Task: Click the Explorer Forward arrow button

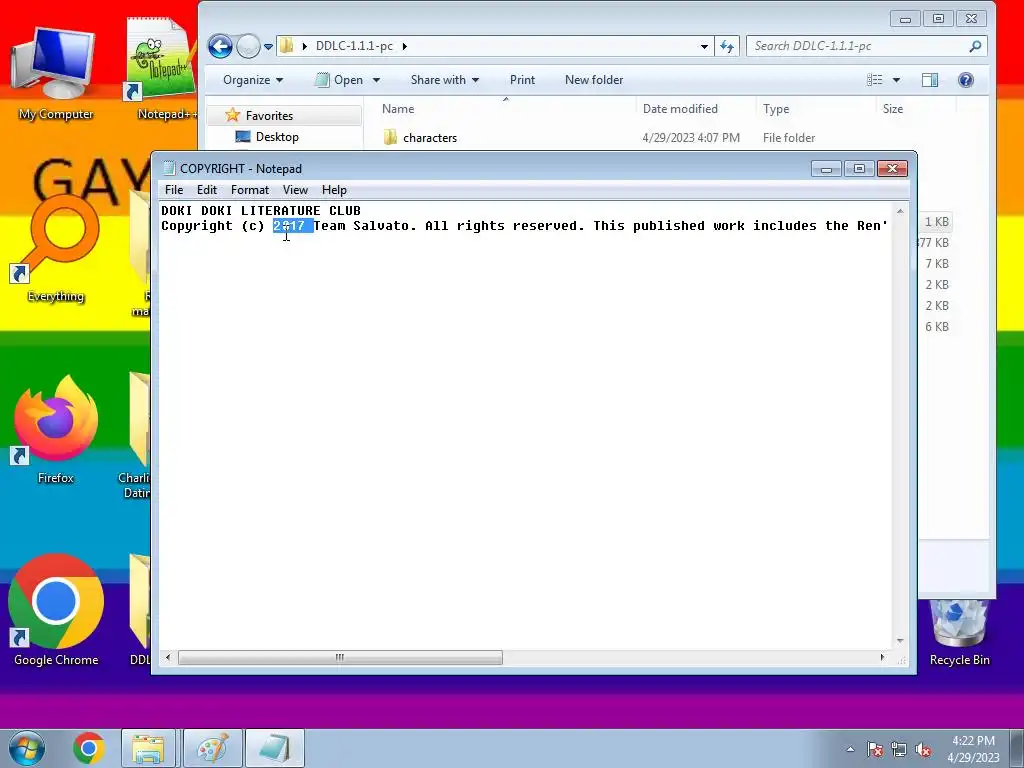Action: click(248, 46)
